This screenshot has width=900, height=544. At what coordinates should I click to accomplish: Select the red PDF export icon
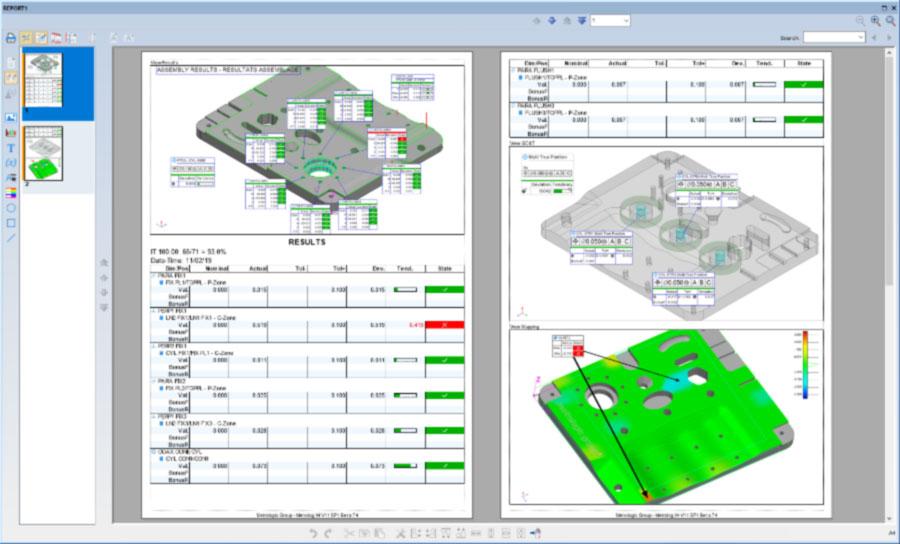pyautogui.click(x=56, y=38)
